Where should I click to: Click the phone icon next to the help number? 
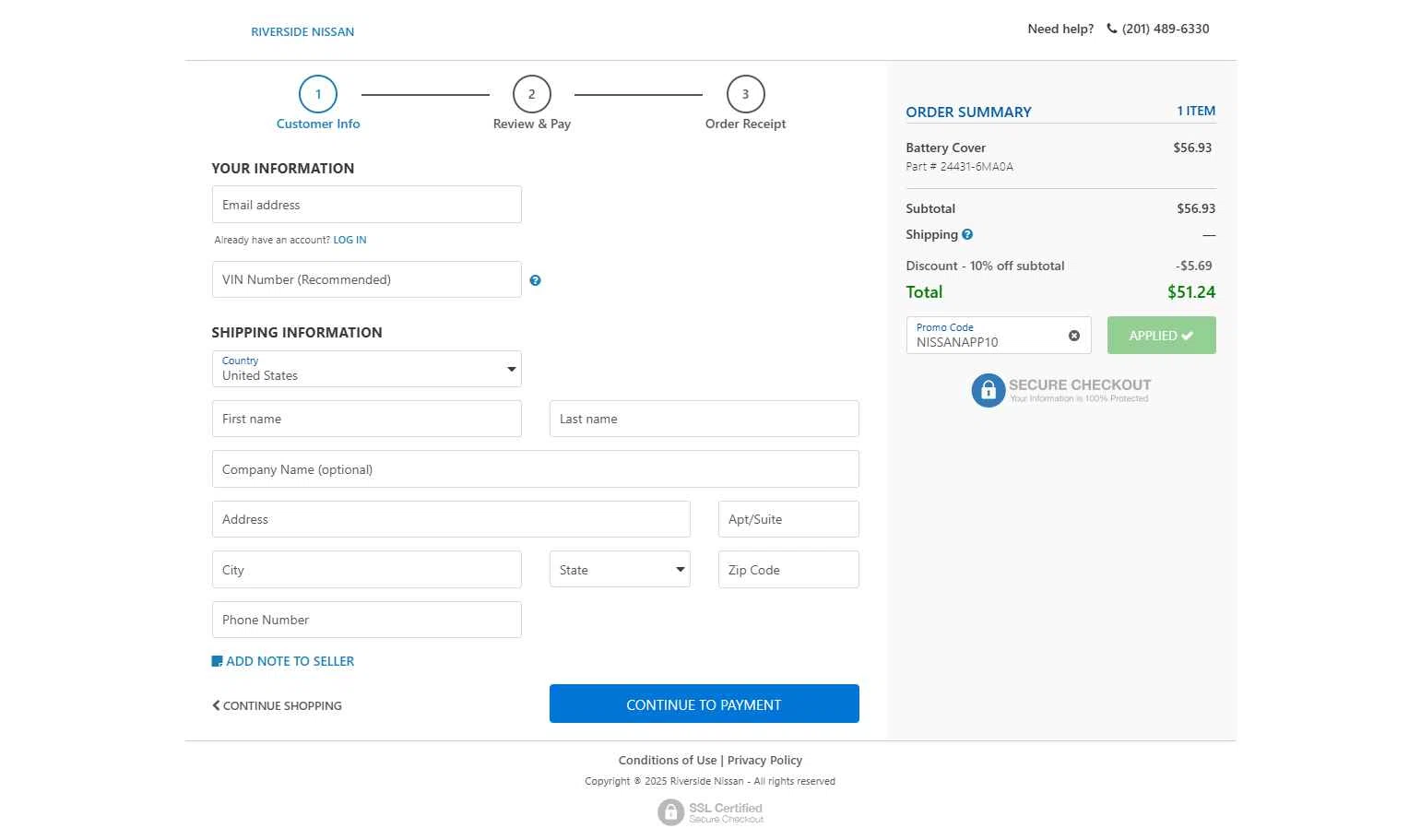coord(1112,29)
